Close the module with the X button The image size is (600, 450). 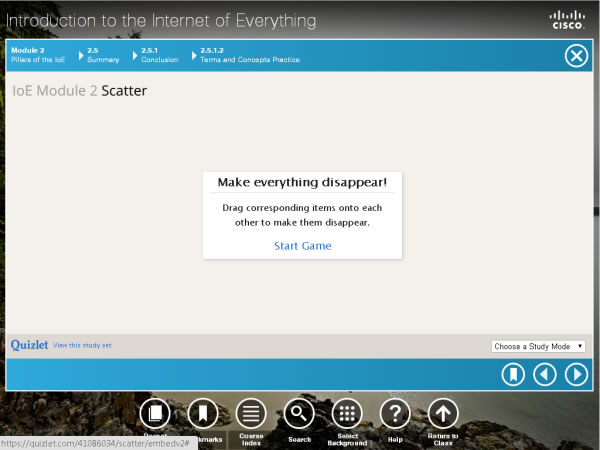(576, 56)
